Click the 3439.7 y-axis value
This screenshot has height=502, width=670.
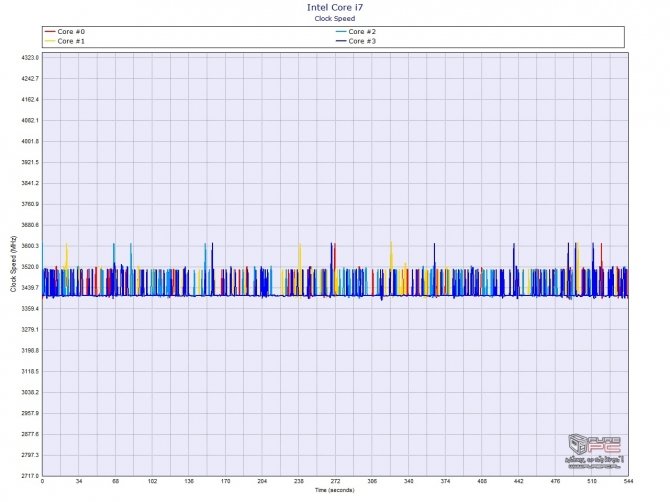click(x=30, y=288)
